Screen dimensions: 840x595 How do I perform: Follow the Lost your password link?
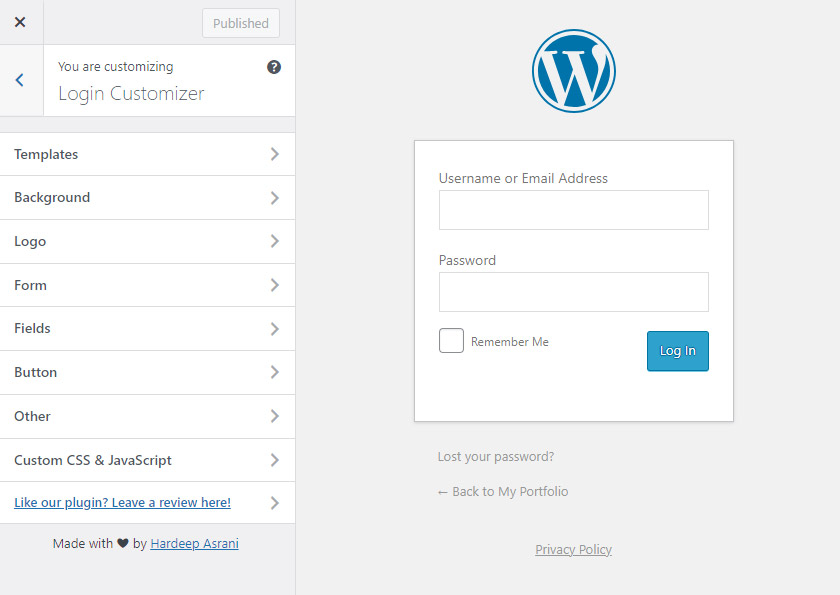[x=495, y=457]
